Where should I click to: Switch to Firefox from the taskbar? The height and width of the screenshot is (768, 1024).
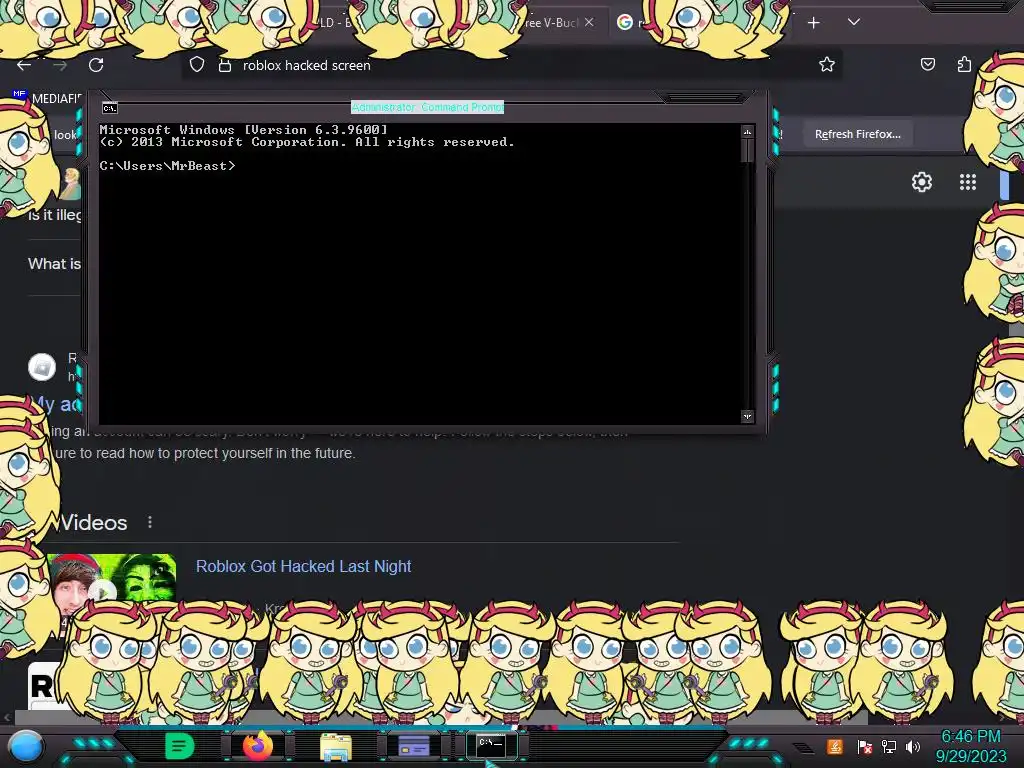point(257,746)
